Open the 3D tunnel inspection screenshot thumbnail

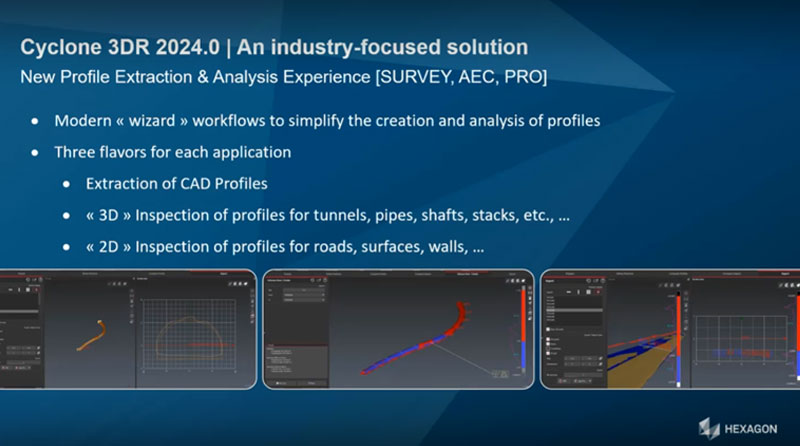click(398, 329)
